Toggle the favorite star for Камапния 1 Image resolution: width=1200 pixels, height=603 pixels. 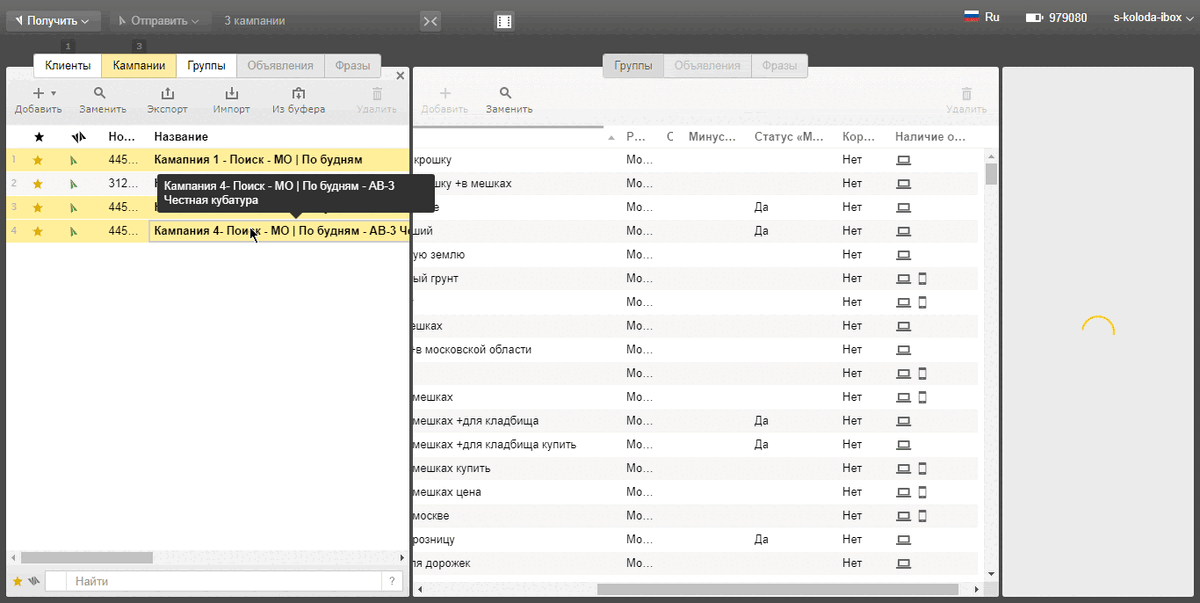click(38, 160)
